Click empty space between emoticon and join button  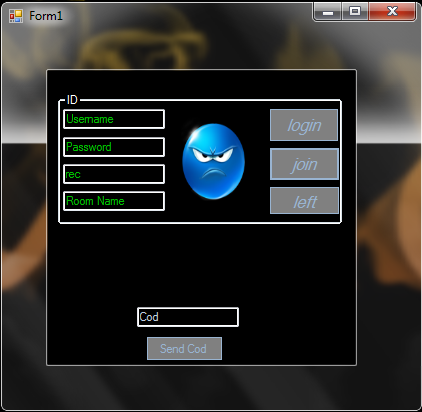pos(257,164)
